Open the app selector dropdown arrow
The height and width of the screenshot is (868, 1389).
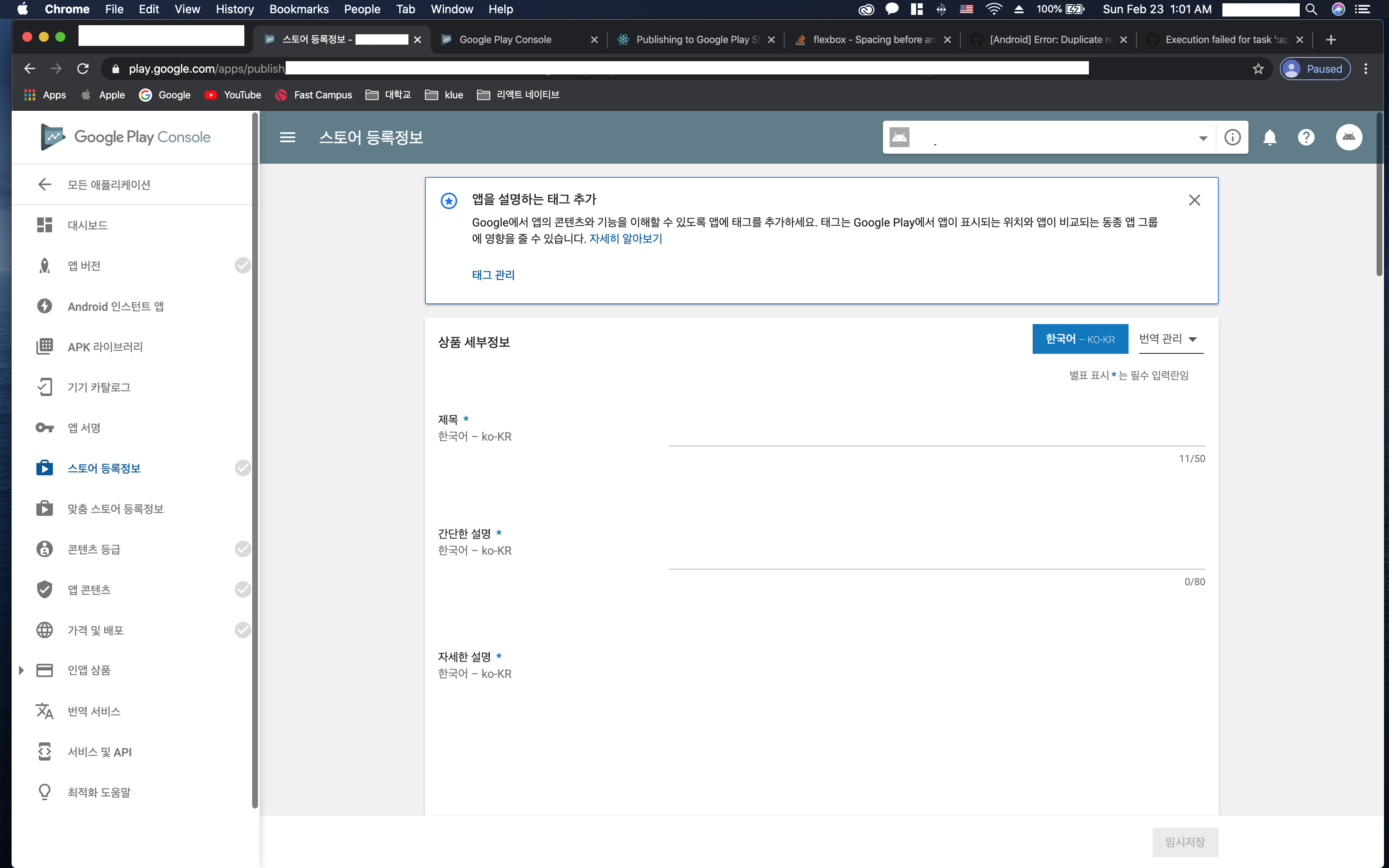pyautogui.click(x=1203, y=138)
